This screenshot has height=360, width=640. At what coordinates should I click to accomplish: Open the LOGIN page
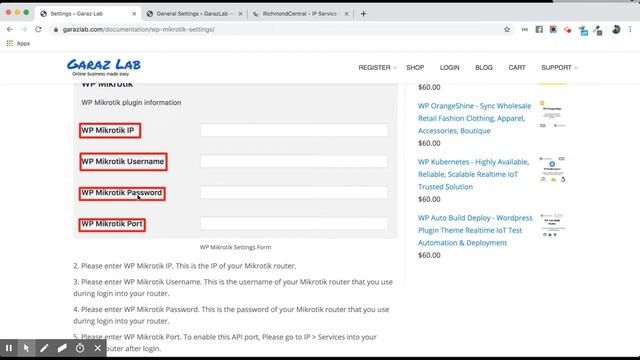(449, 67)
